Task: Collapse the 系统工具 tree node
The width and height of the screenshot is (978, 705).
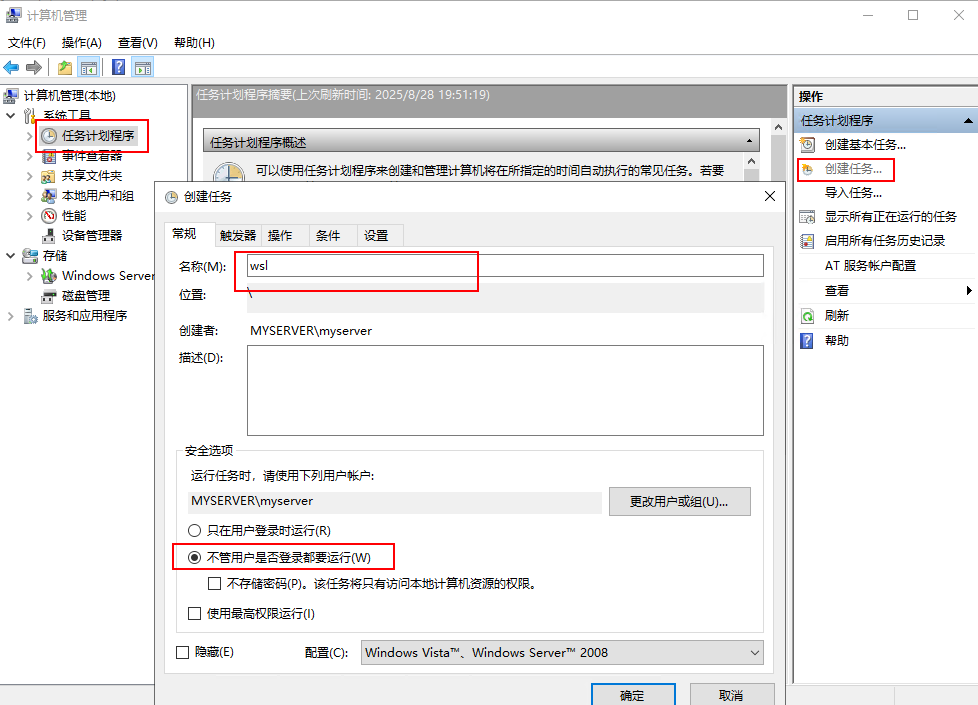Action: coord(11,115)
